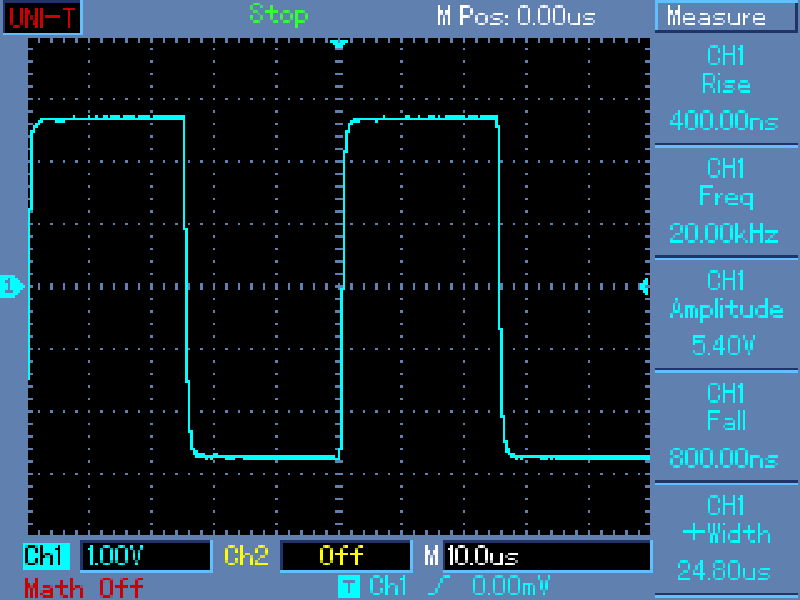Select the CH1 Rise measurement
This screenshot has height=600, width=800.
click(726, 89)
